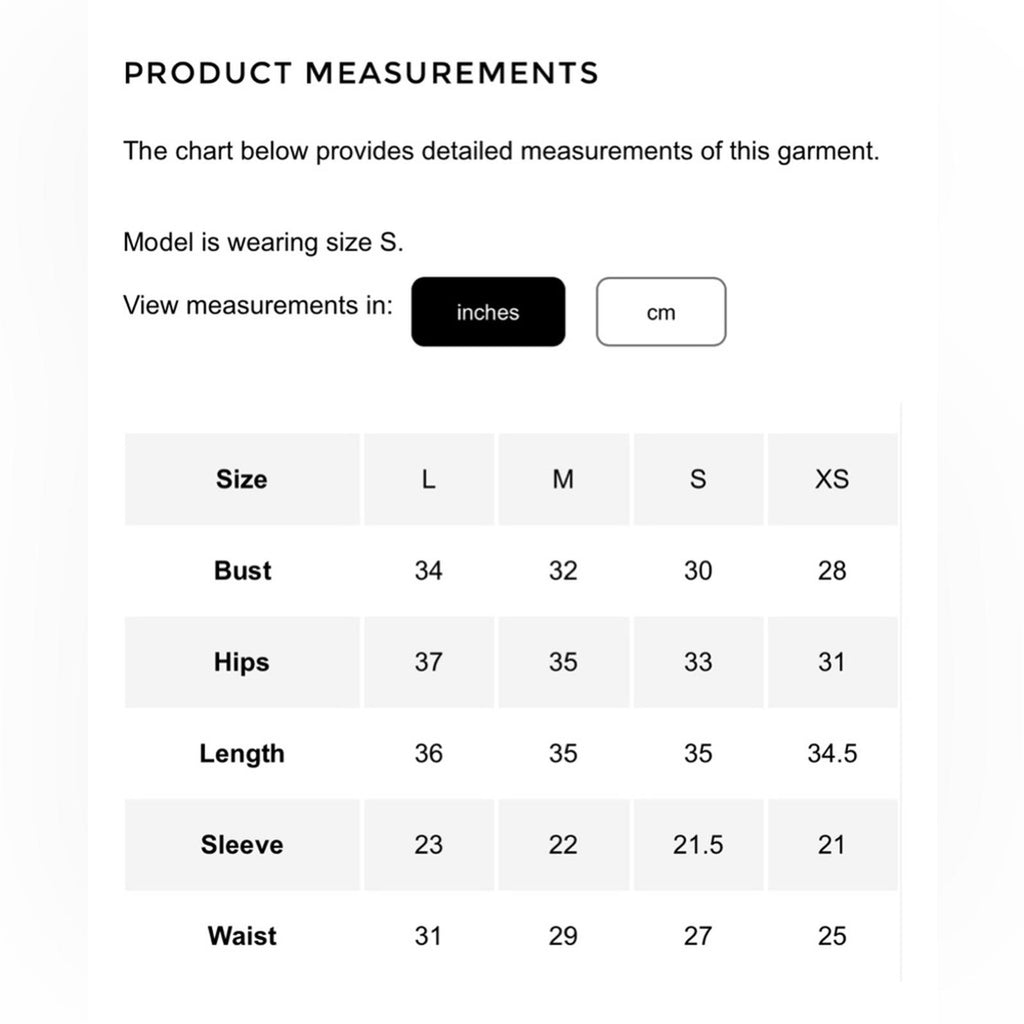The image size is (1024, 1024).
Task: Switch measurements to inches
Action: [x=488, y=312]
